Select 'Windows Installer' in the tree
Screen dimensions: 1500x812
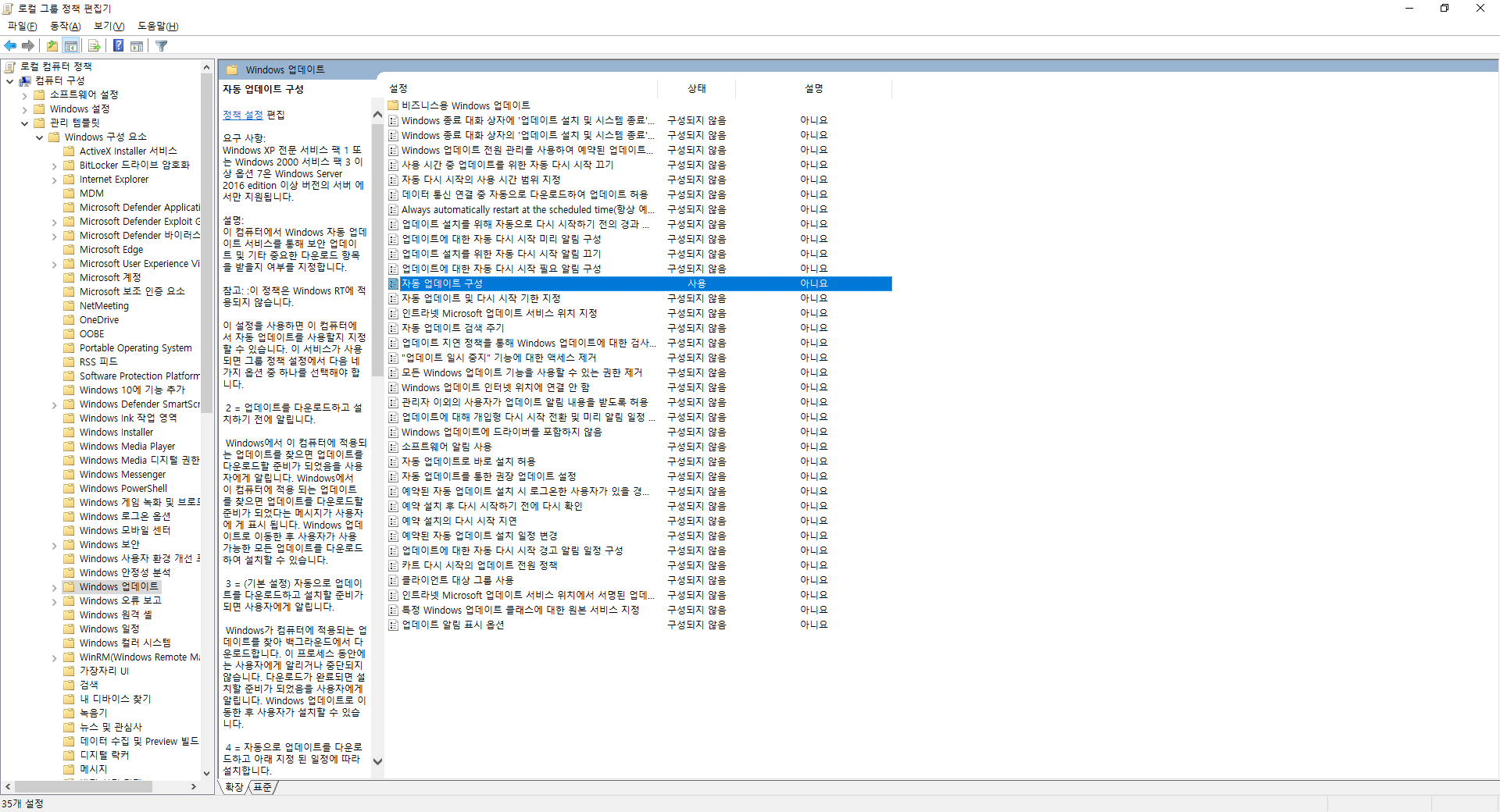coord(116,433)
